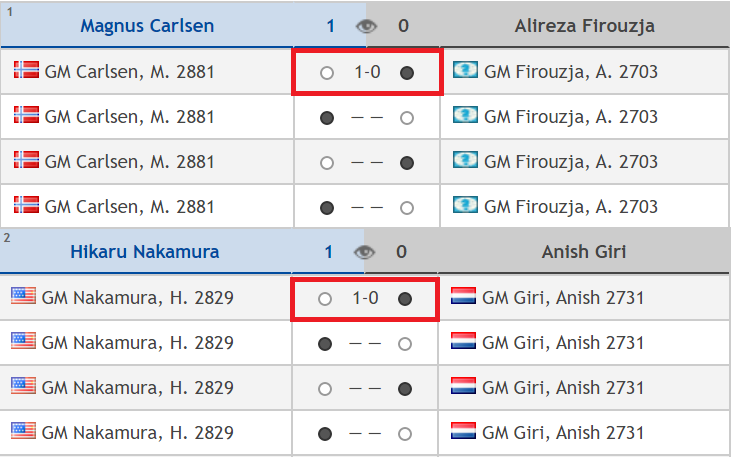The height and width of the screenshot is (458, 731).
Task: Open the 1-0 result of Nakamura vs Giri
Action: [x=365, y=298]
